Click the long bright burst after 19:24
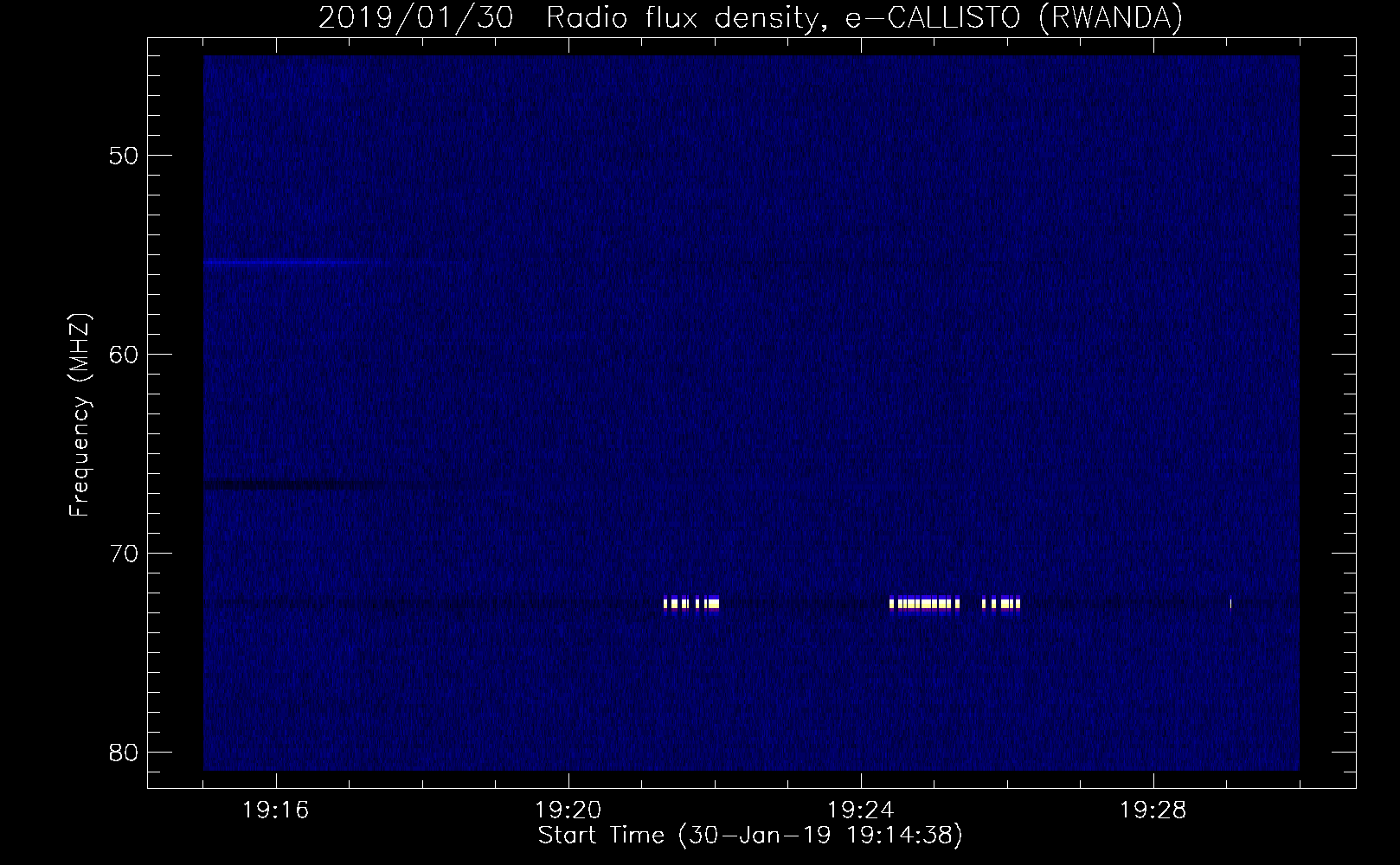Screen dimensions: 1400x865 coord(924,603)
